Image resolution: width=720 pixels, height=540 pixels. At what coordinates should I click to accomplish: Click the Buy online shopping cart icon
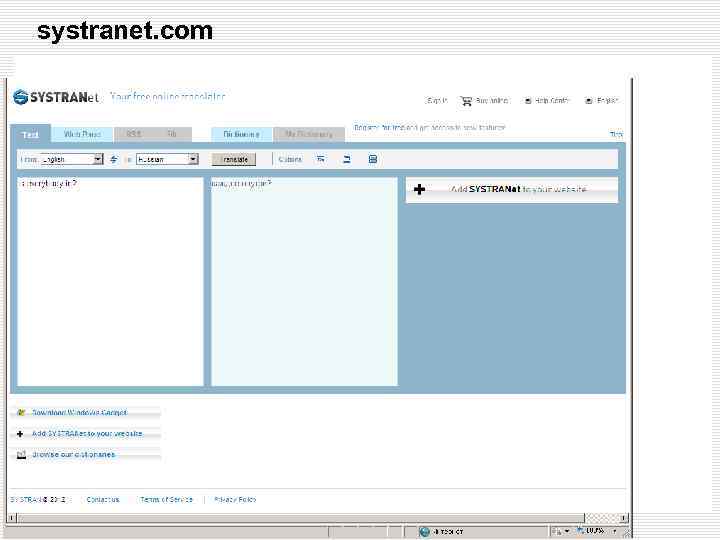point(466,101)
